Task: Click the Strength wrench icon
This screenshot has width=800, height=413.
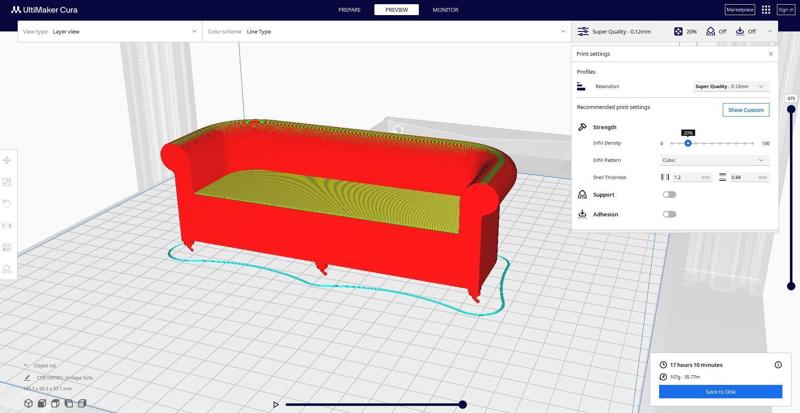Action: [x=582, y=127]
